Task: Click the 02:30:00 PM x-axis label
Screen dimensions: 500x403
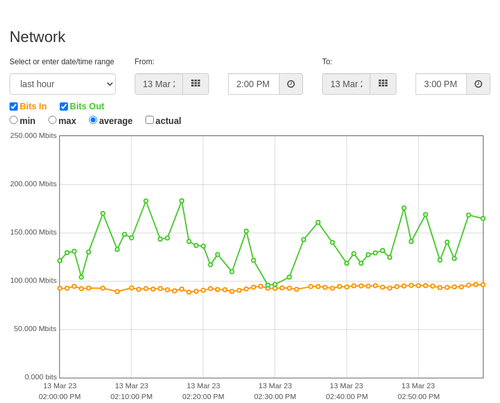Action: (x=275, y=397)
